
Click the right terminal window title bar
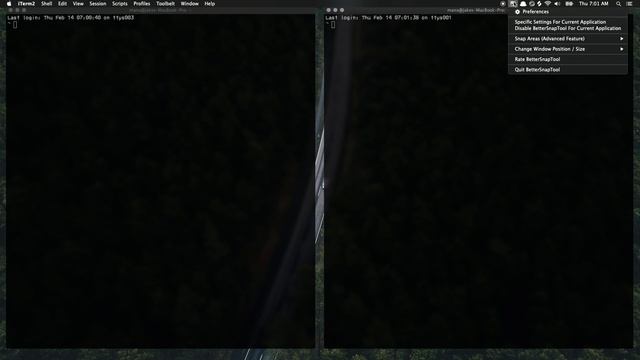point(416,10)
